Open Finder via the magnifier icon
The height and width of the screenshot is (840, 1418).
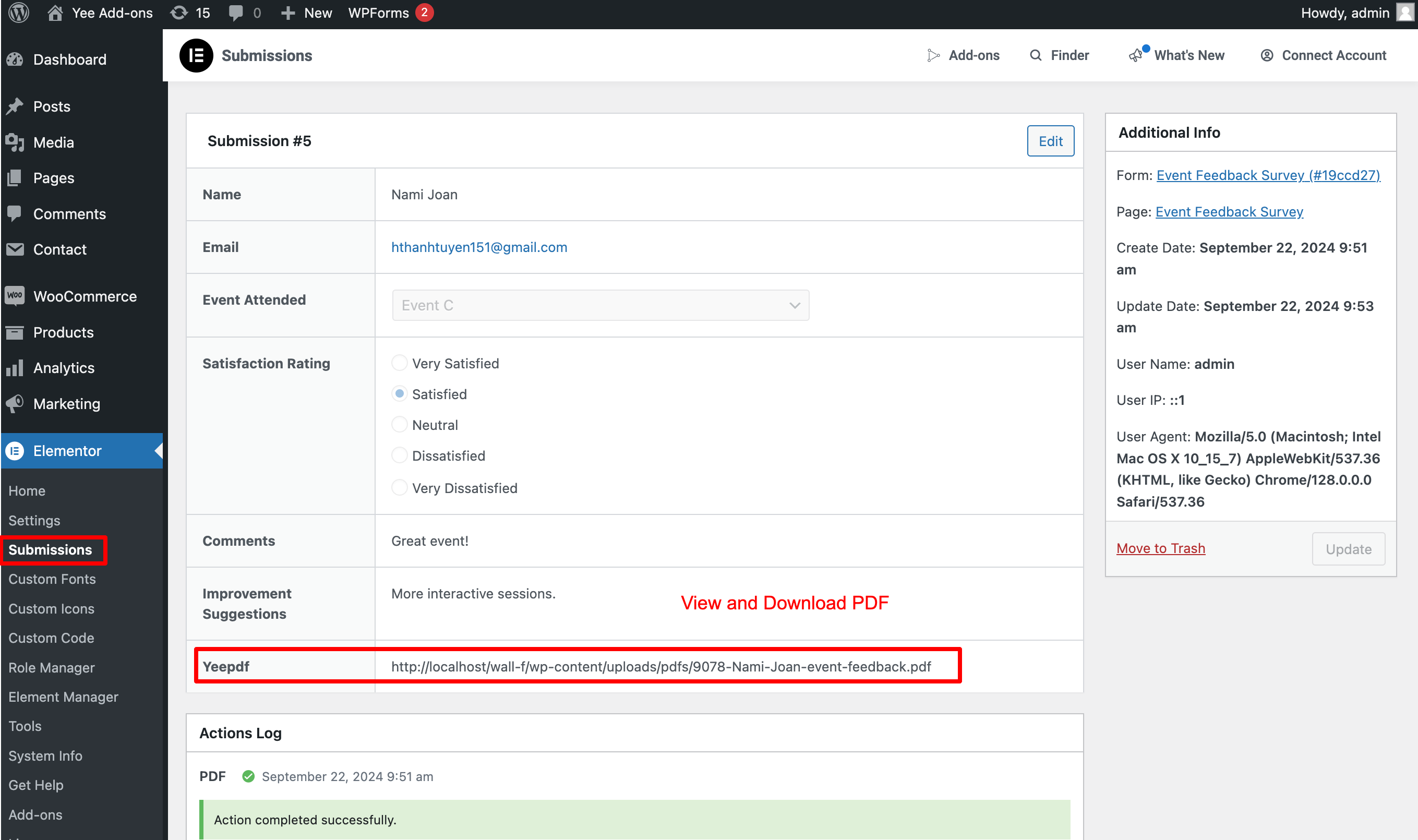point(1036,55)
